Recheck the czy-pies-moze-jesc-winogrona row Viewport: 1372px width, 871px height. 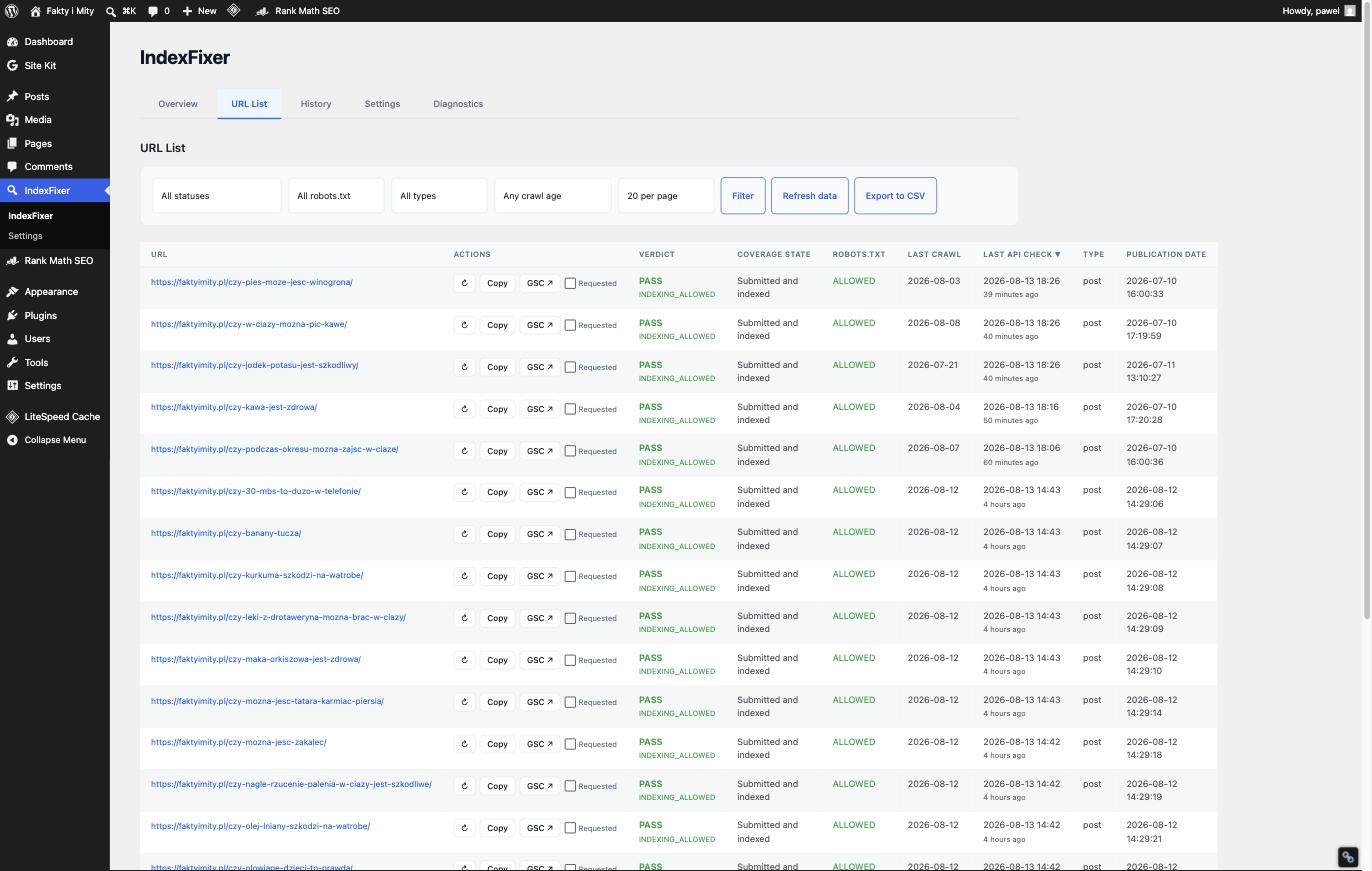464,283
